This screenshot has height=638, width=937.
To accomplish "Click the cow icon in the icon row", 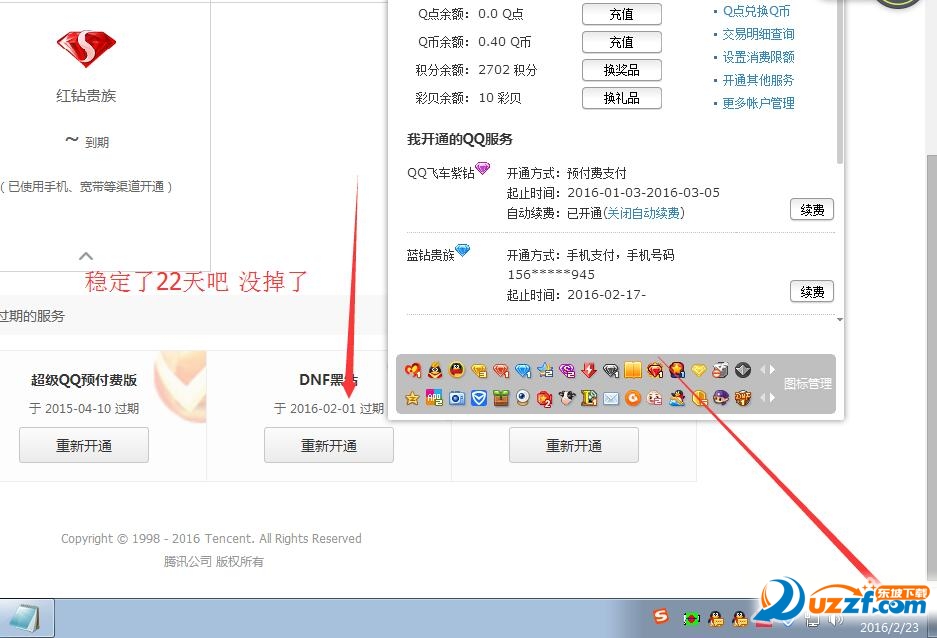I will click(568, 398).
